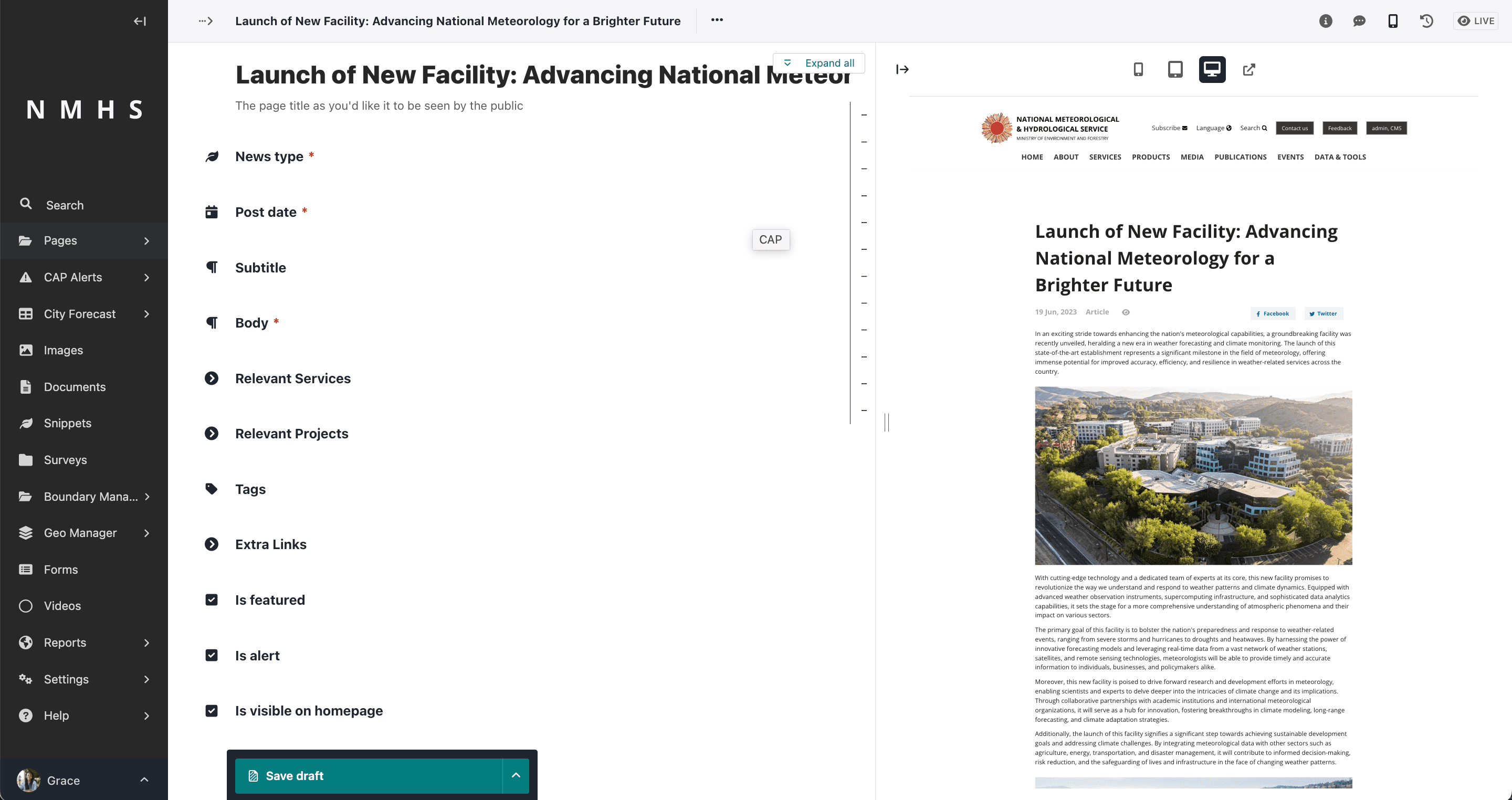Toggle the preview panel with the header phone icon

click(x=1393, y=21)
